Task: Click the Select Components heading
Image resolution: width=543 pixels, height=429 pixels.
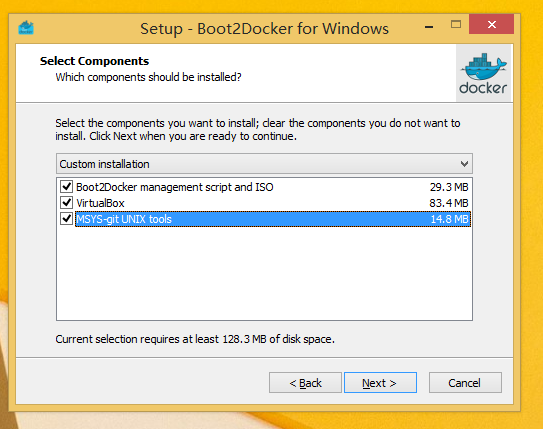Action: (94, 61)
